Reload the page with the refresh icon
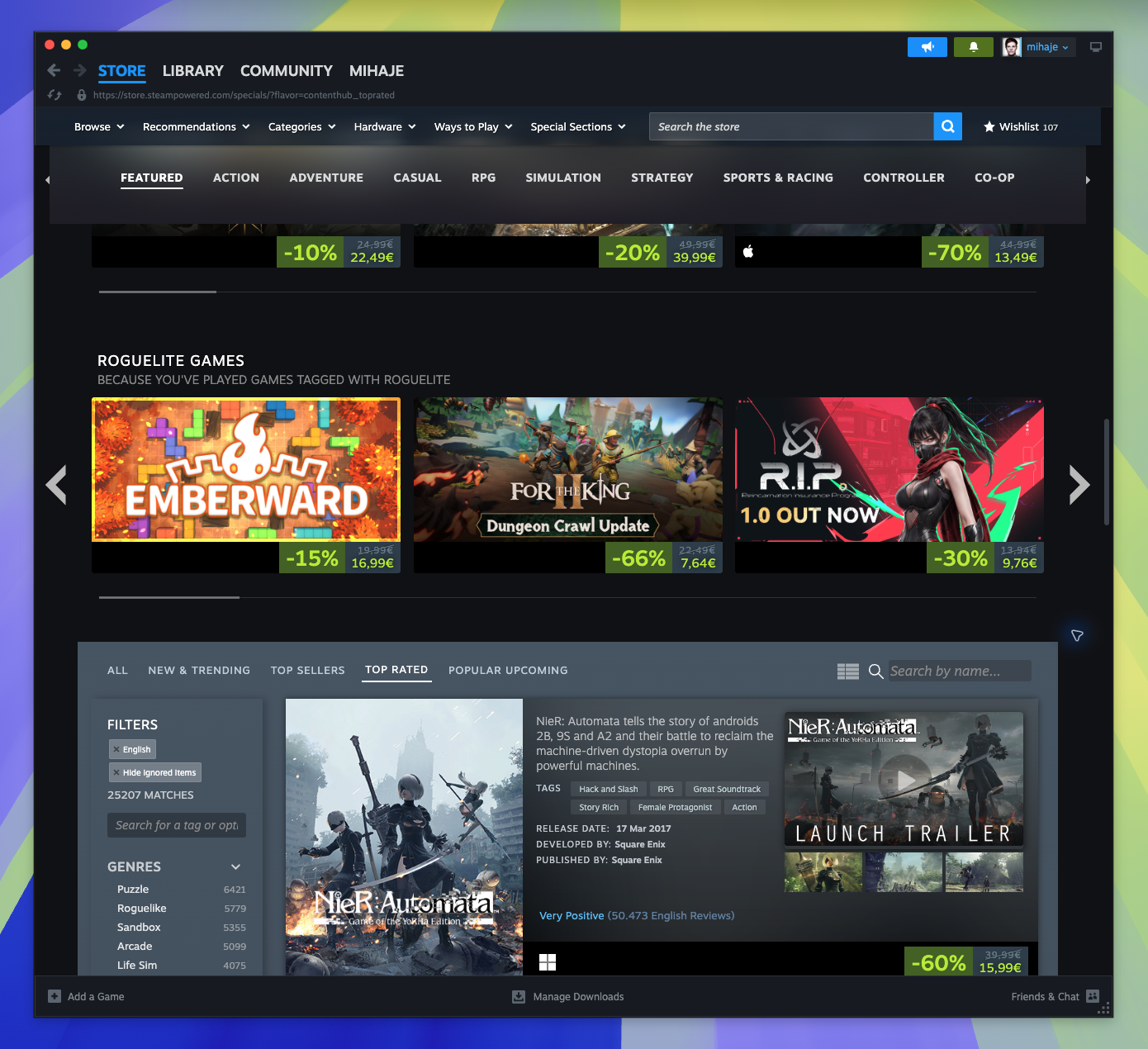Screen dimensions: 1148x1049 click(55, 95)
